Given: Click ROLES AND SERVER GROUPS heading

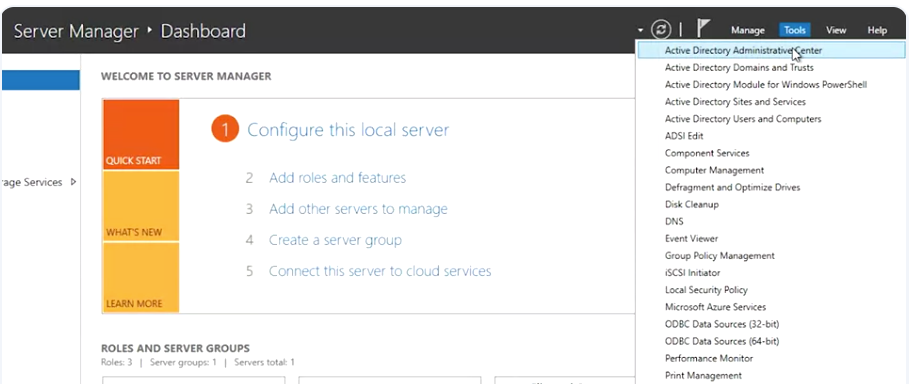Looking at the screenshot, I should [175, 349].
